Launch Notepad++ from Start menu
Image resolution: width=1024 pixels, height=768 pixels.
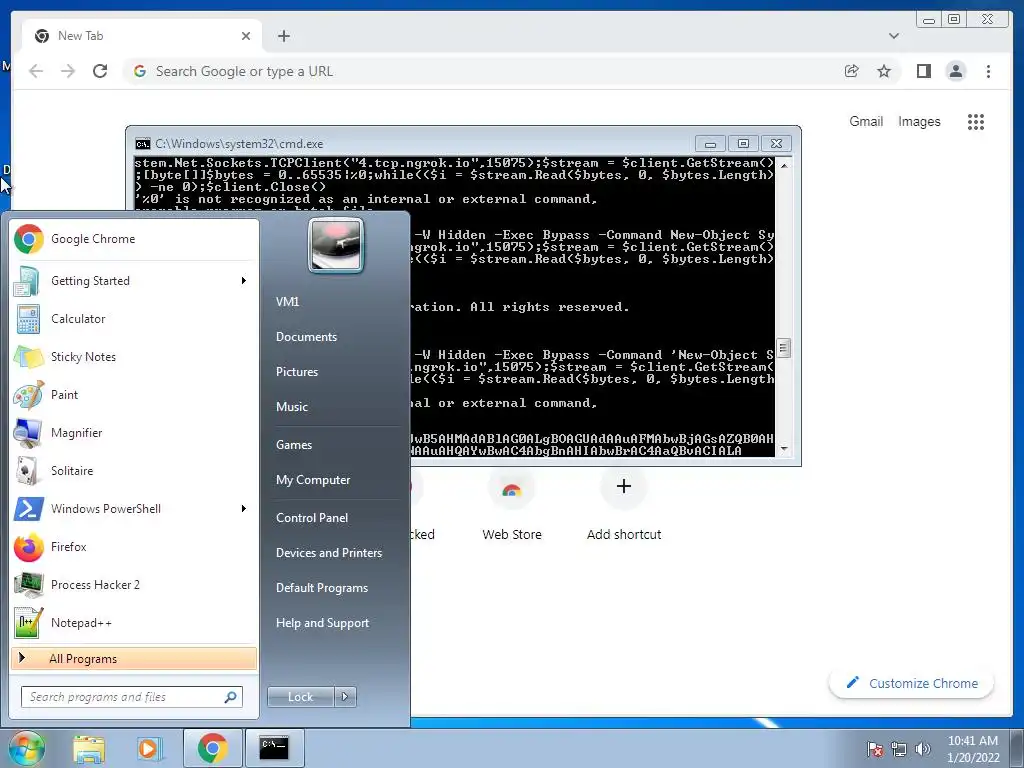click(x=134, y=622)
